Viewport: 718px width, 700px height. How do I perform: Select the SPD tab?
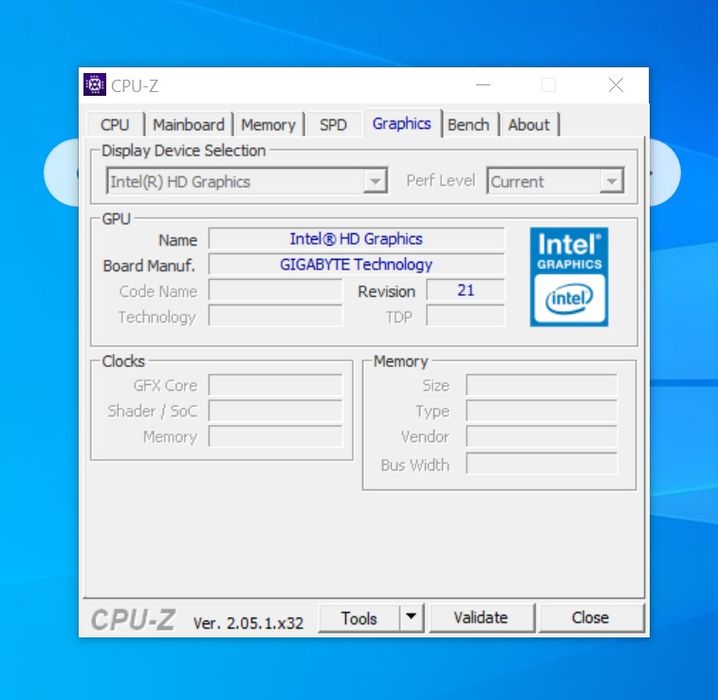[x=333, y=125]
